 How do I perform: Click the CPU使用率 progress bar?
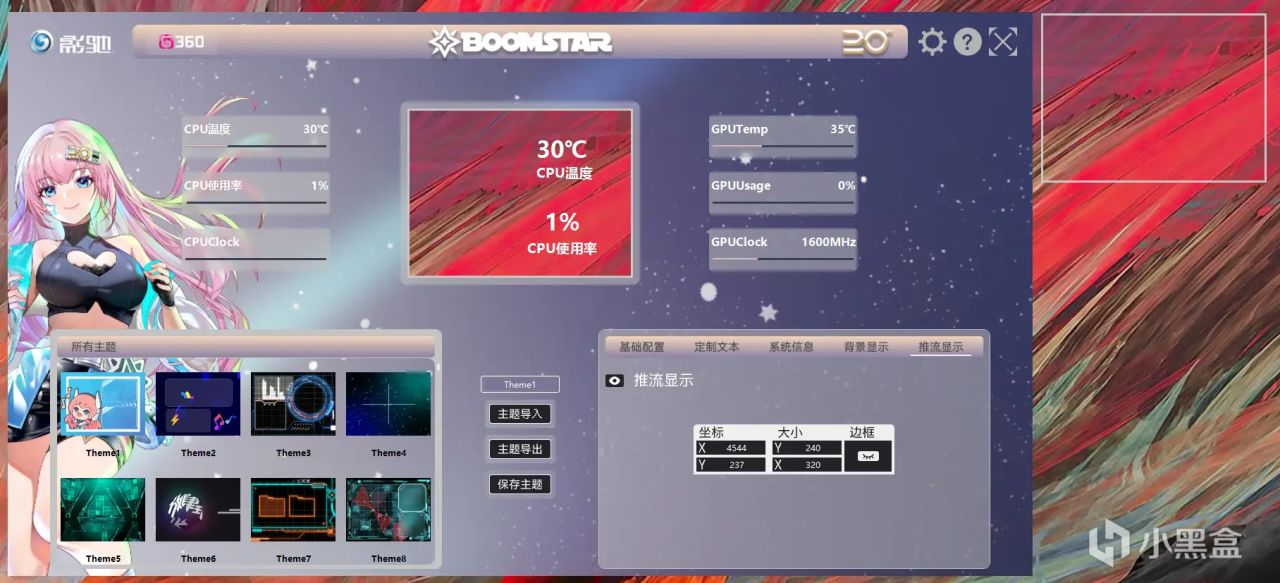pyautogui.click(x=255, y=203)
